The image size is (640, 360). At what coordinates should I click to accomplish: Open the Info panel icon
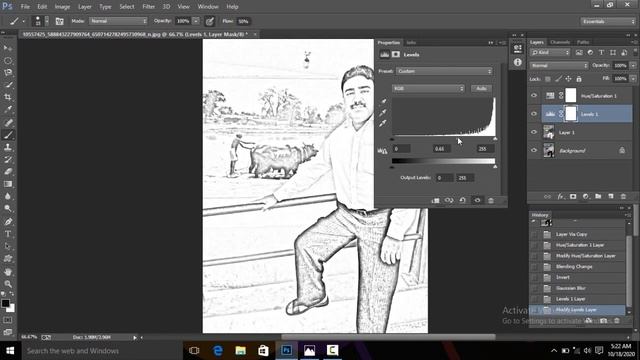[x=518, y=62]
